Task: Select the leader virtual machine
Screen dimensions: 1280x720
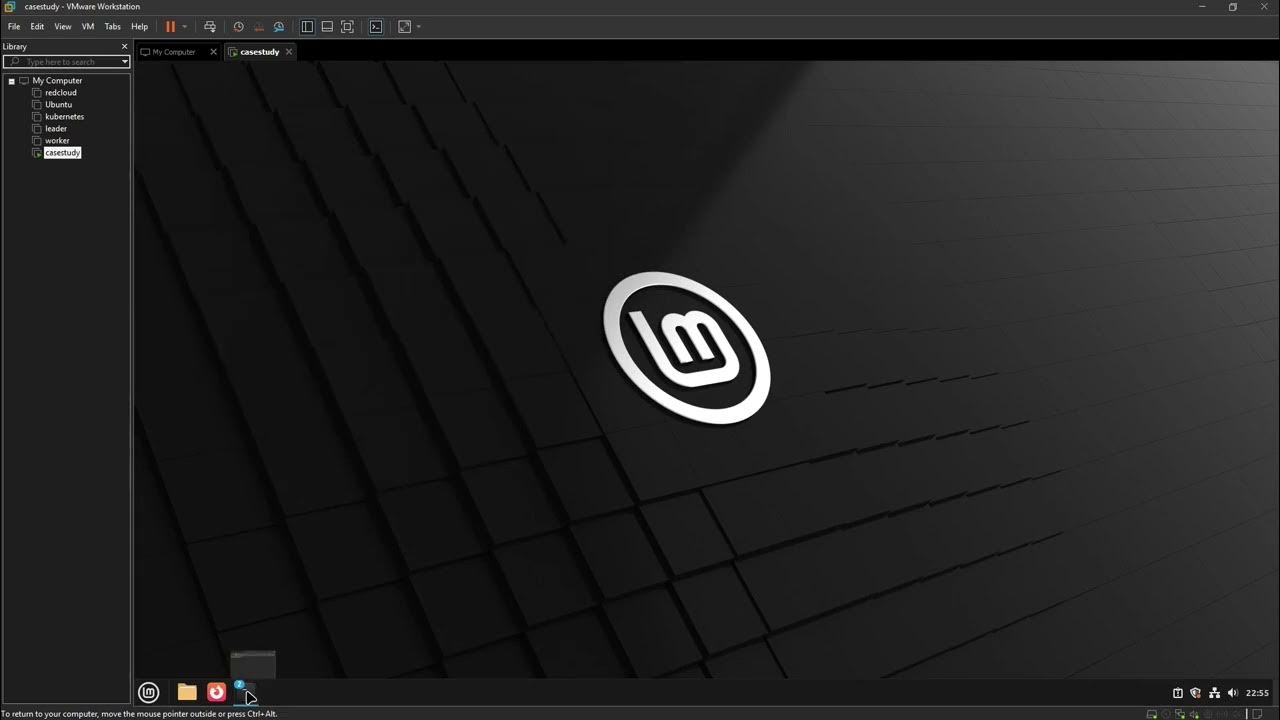Action: click(56, 129)
